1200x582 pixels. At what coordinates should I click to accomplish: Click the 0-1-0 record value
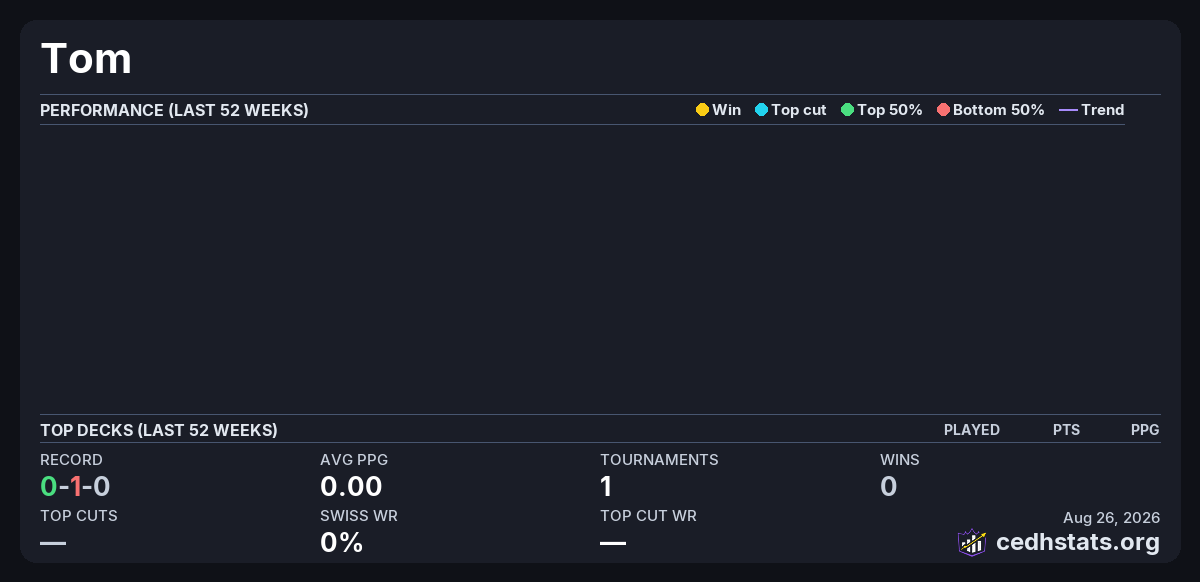point(75,487)
